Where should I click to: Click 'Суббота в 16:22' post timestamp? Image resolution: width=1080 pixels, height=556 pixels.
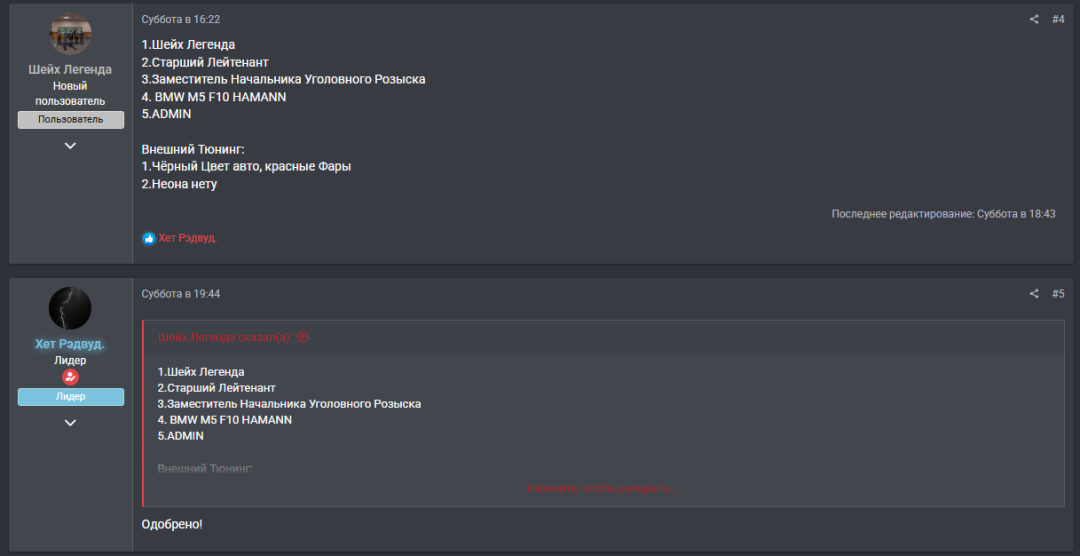pyautogui.click(x=181, y=19)
